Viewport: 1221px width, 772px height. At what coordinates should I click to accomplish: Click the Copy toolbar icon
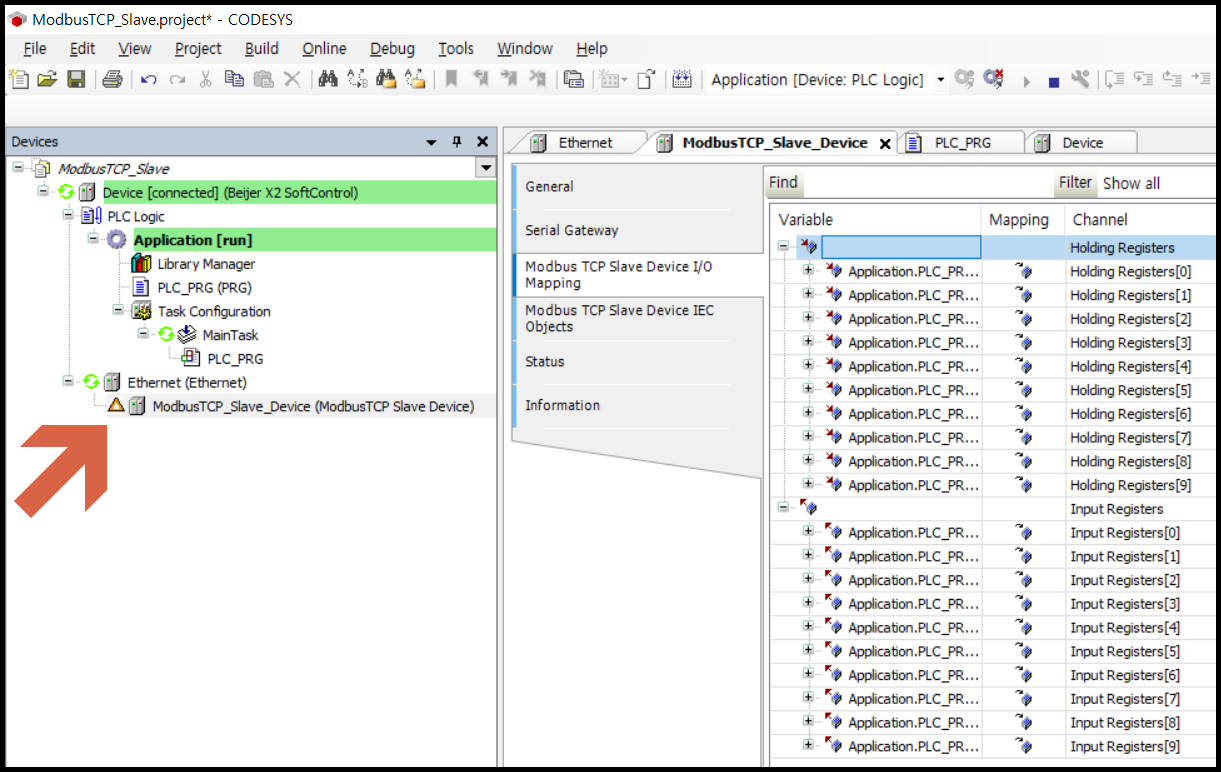pyautogui.click(x=234, y=79)
